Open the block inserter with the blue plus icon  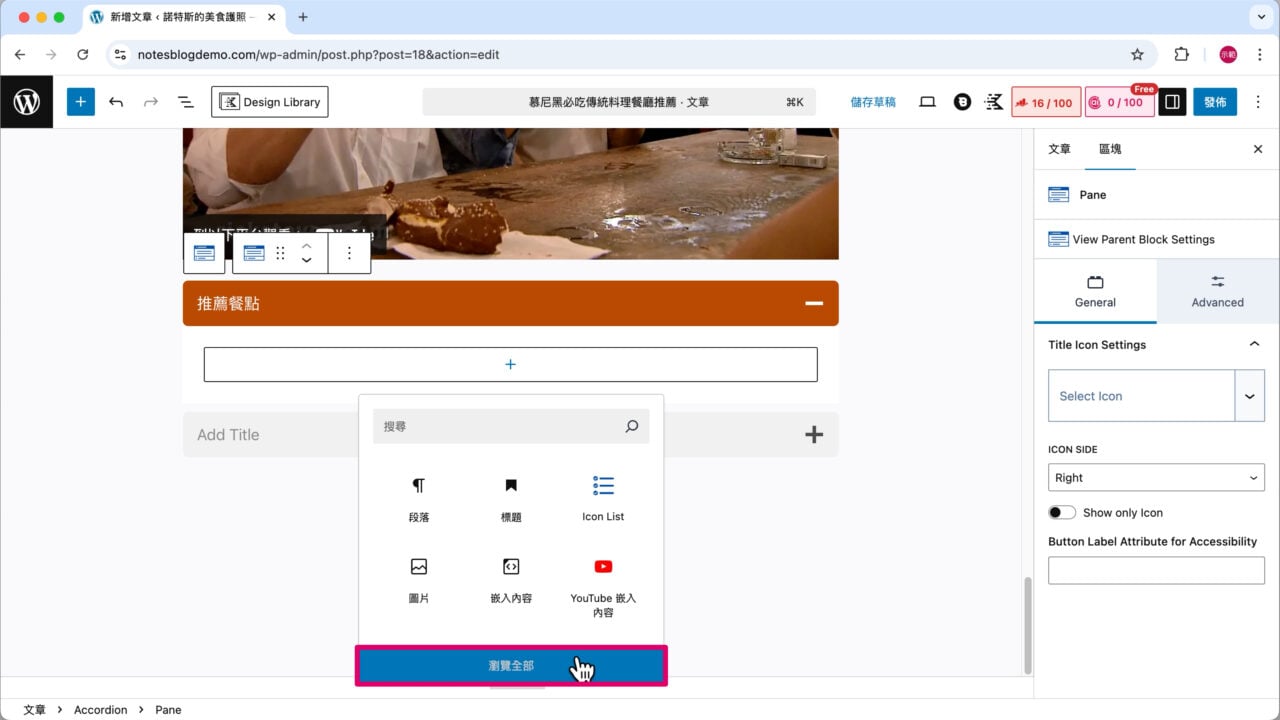(x=80, y=101)
